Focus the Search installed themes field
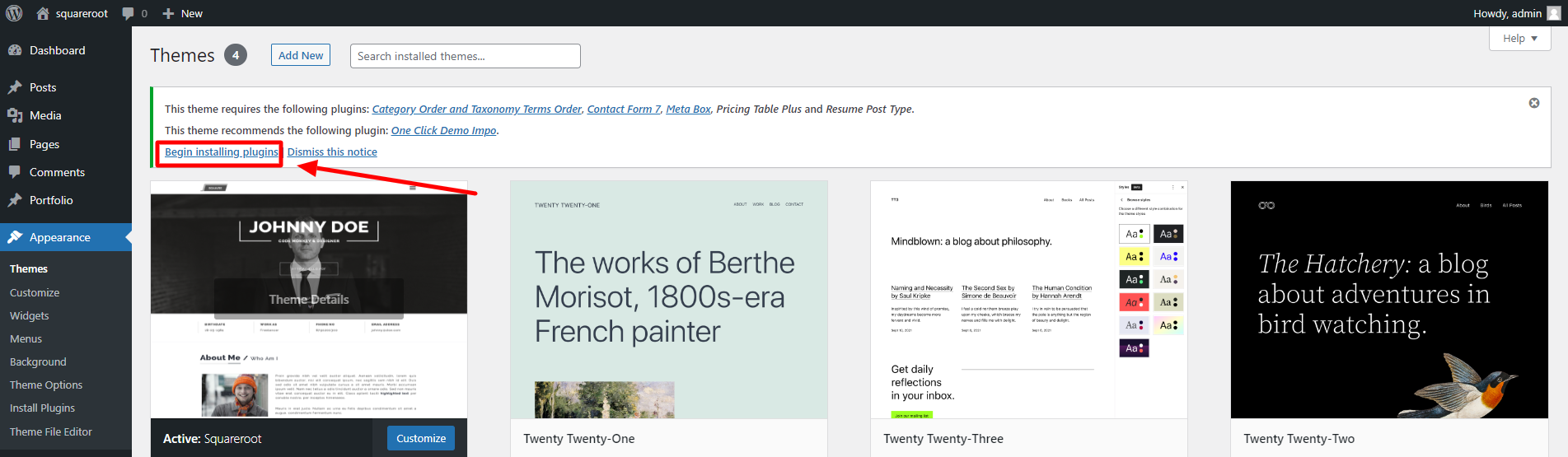The width and height of the screenshot is (1568, 457). point(466,56)
